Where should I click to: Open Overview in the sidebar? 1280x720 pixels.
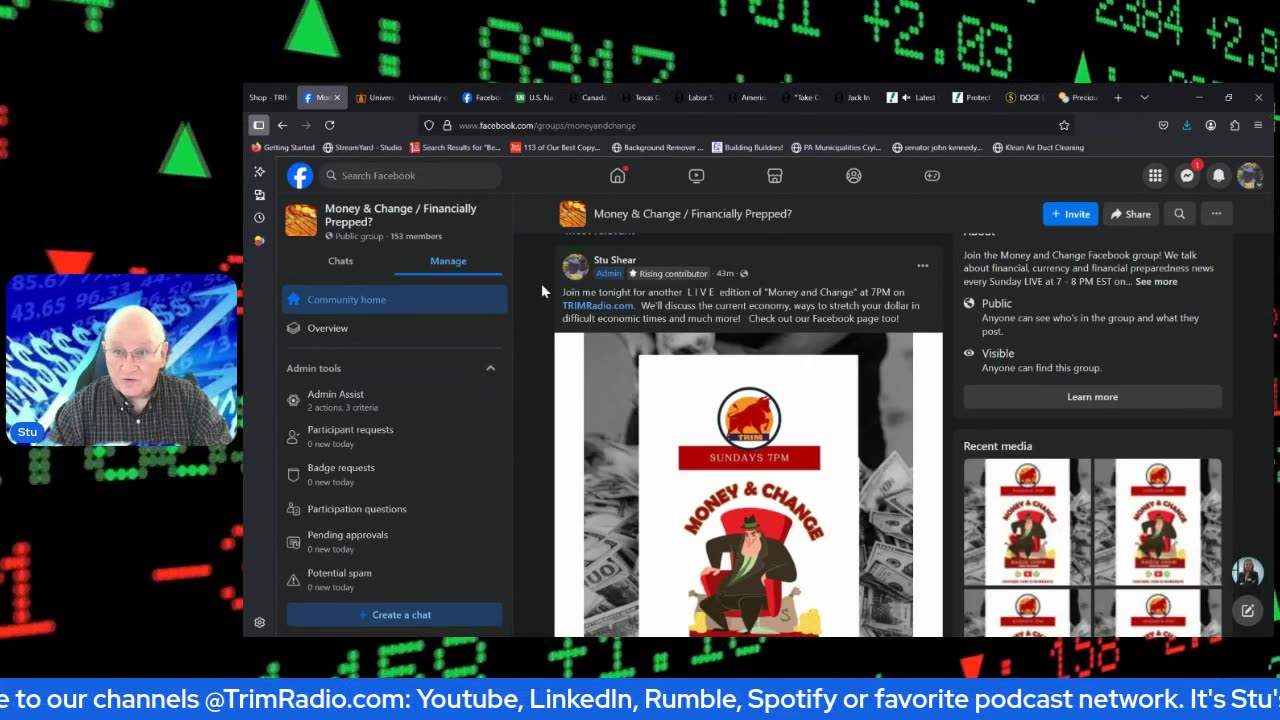395,328
